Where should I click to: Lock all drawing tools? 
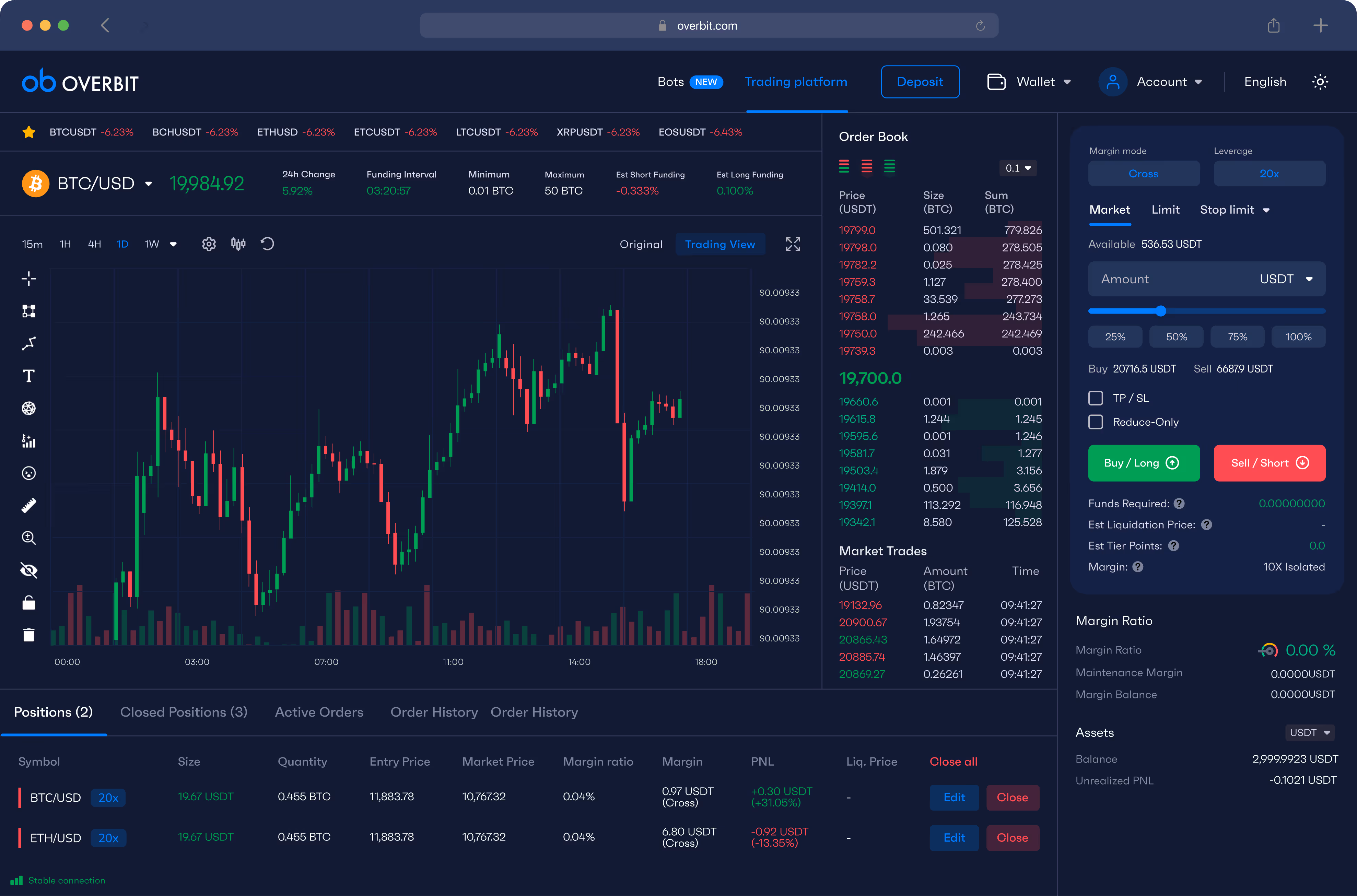(x=28, y=603)
